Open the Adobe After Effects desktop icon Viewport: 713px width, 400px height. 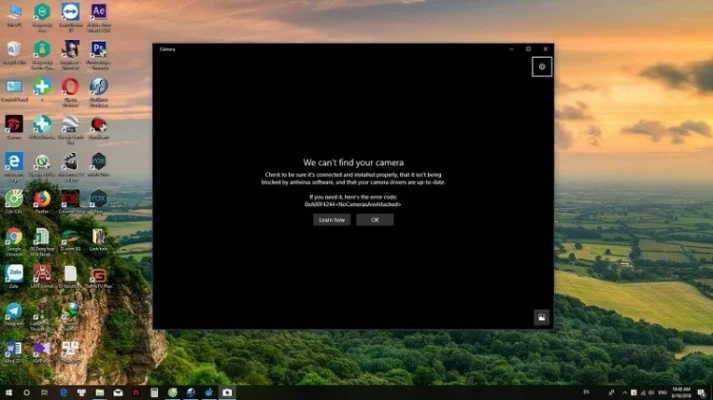pyautogui.click(x=98, y=12)
